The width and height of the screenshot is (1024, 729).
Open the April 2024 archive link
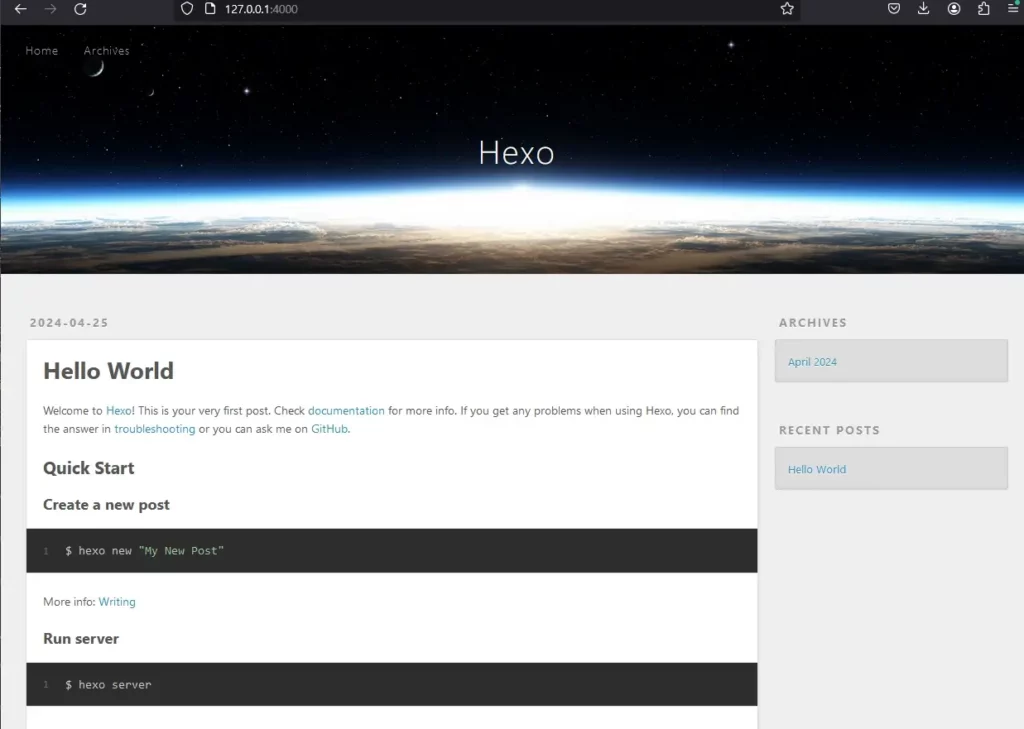812,362
